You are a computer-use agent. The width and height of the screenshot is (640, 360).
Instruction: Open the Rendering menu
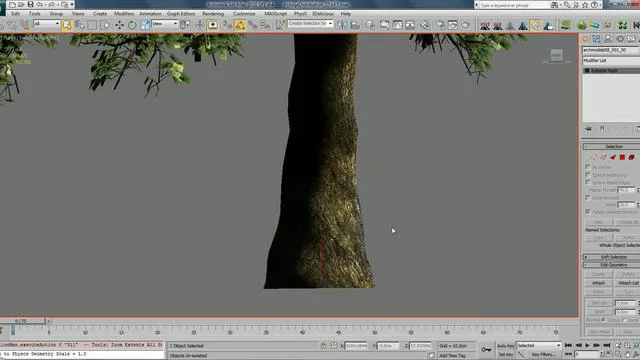click(213, 13)
